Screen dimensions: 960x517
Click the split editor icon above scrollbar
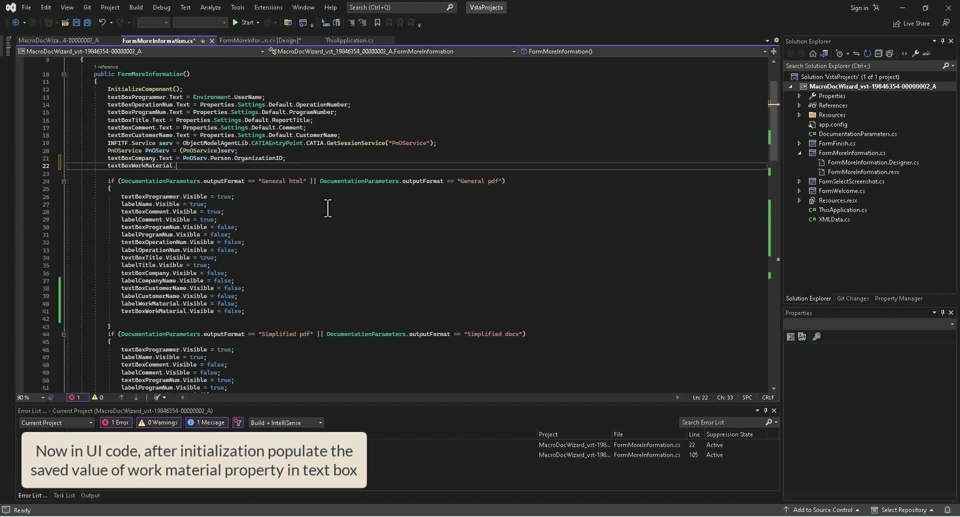774,51
